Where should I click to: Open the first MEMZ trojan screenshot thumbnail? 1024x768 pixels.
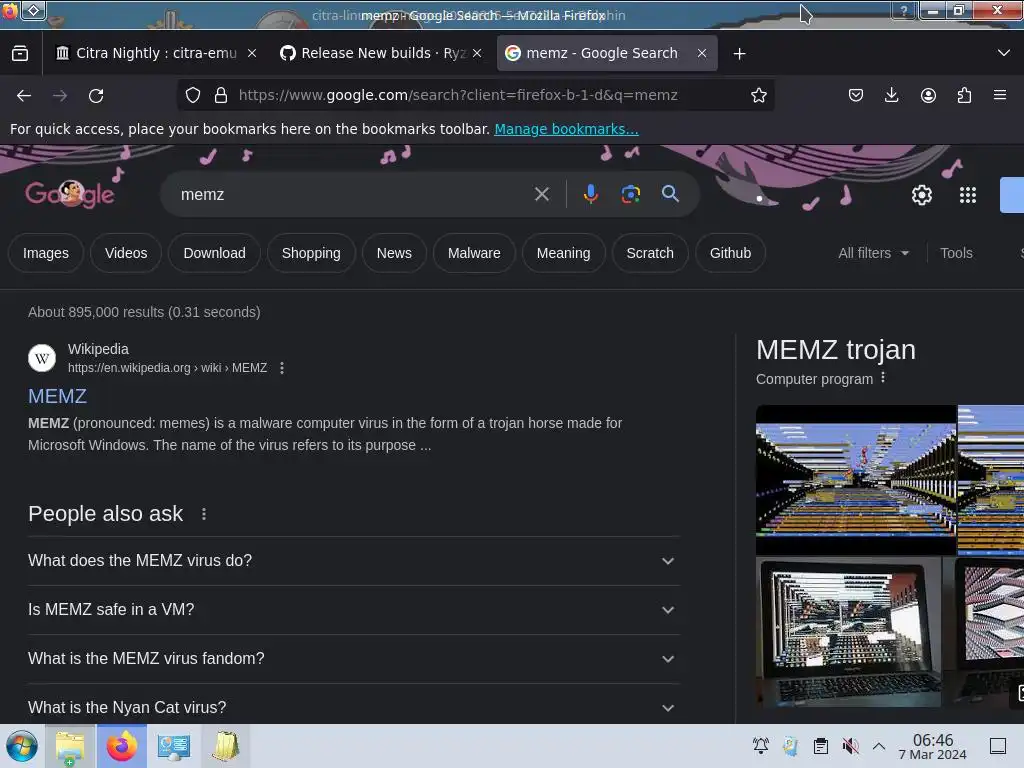856,480
